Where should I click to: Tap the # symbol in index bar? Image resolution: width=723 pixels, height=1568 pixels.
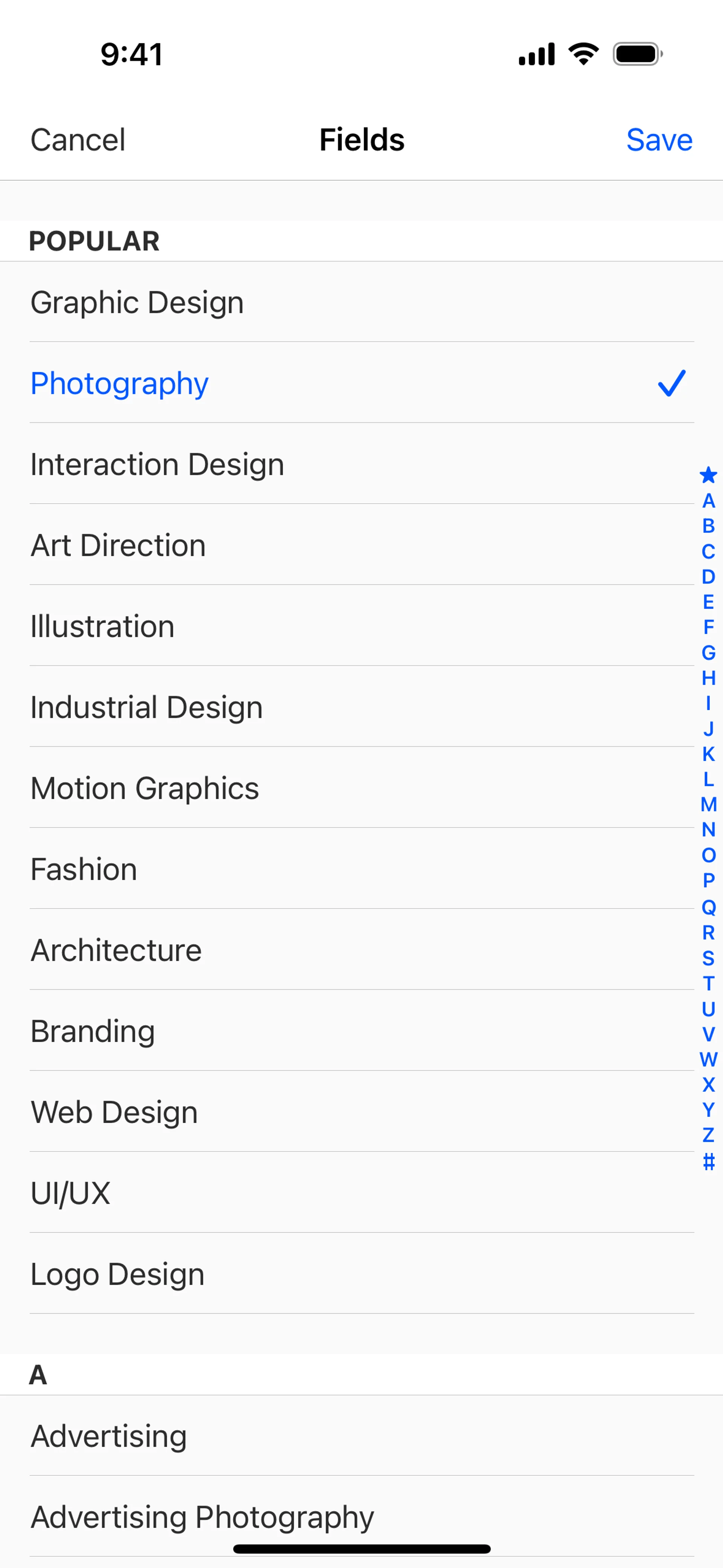pyautogui.click(x=708, y=1161)
